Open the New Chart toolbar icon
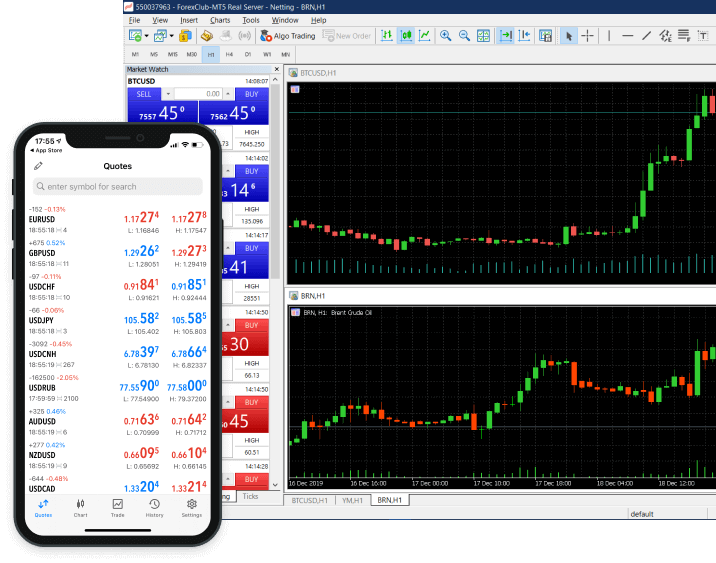The height and width of the screenshot is (563, 716). click(x=135, y=36)
